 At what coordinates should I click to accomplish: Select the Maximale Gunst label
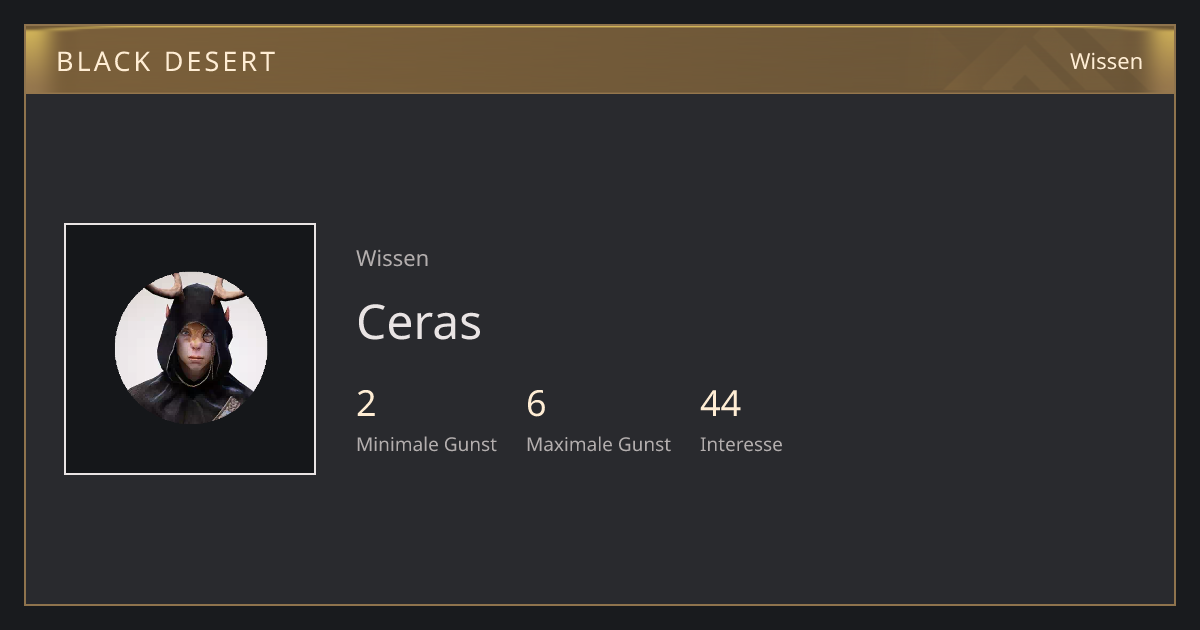[x=598, y=444]
